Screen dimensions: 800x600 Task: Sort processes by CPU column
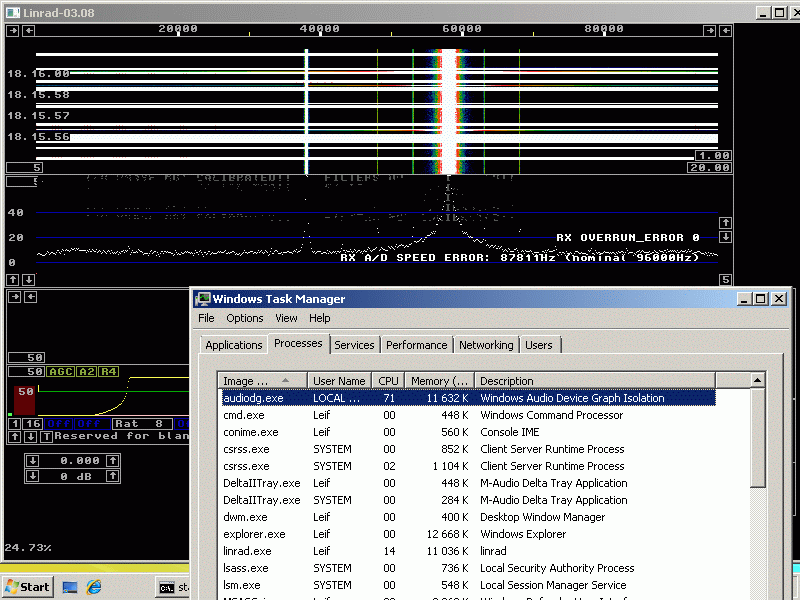pos(388,381)
